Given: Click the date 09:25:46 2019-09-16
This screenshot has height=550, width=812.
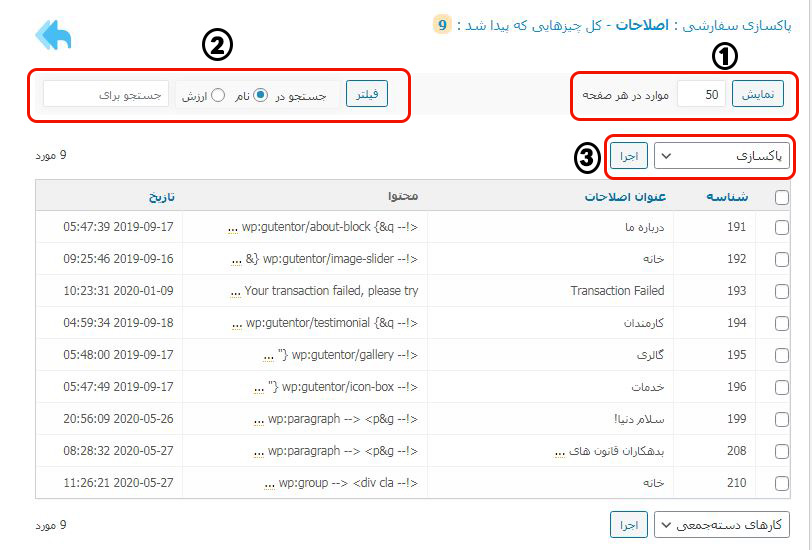Looking at the screenshot, I should tap(119, 259).
